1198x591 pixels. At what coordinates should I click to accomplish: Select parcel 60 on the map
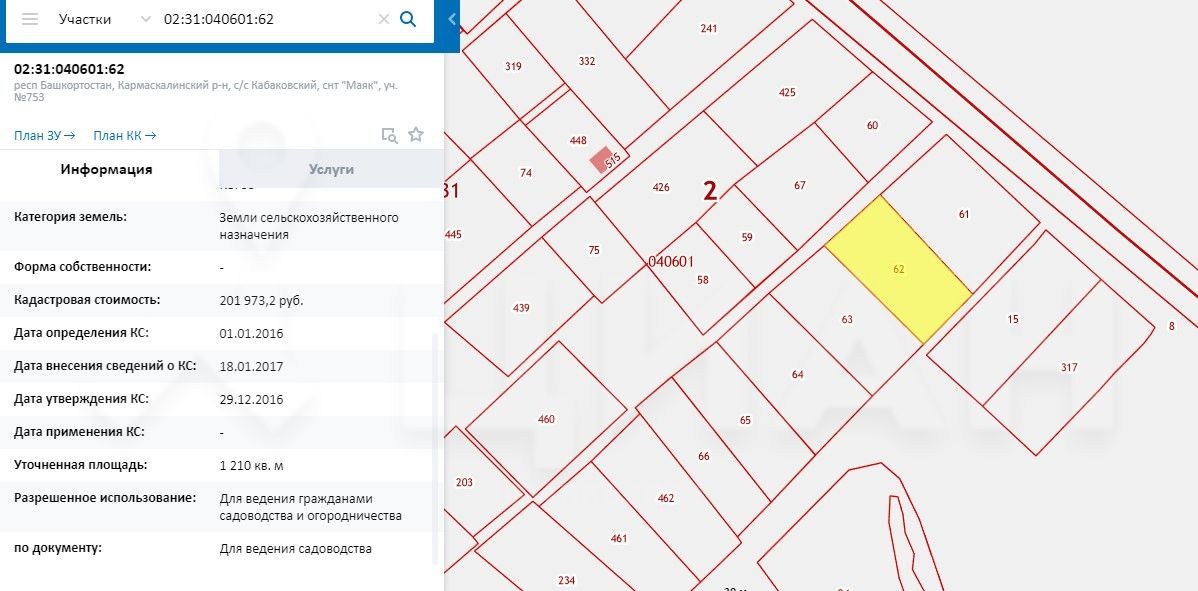click(x=873, y=125)
